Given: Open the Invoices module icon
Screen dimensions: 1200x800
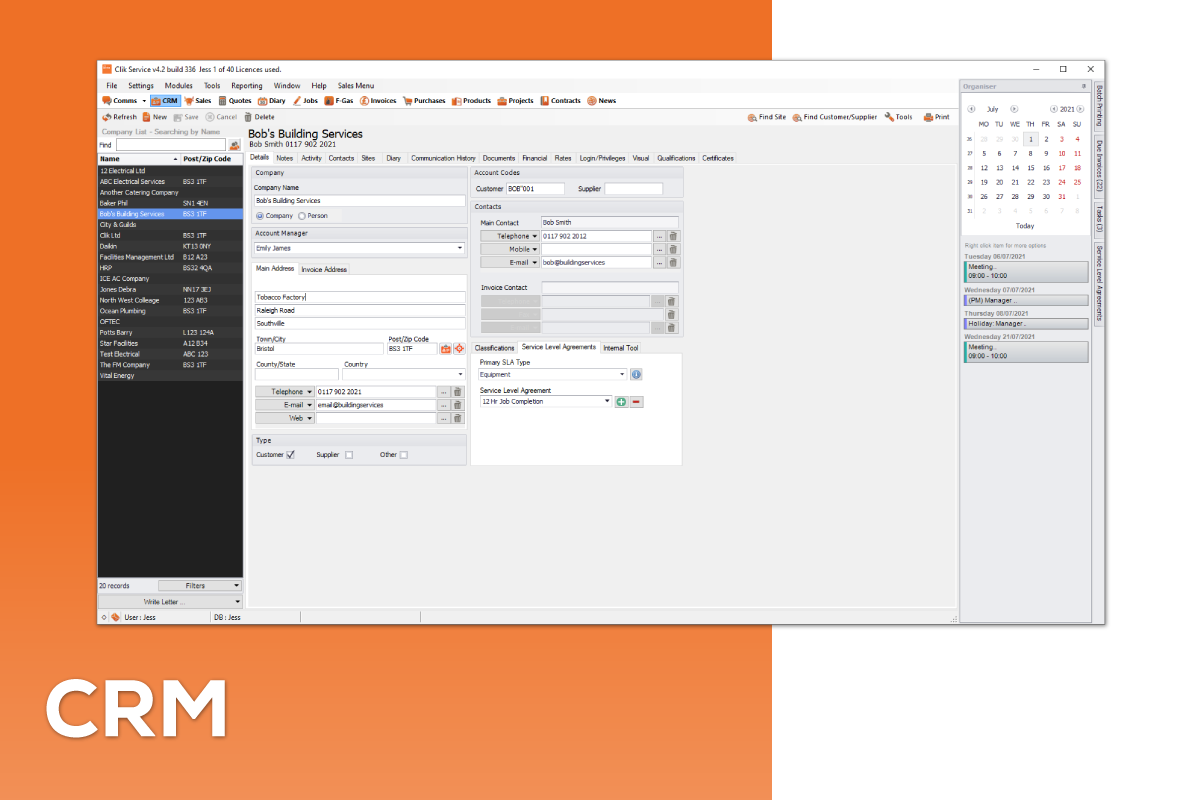Looking at the screenshot, I should coord(365,101).
